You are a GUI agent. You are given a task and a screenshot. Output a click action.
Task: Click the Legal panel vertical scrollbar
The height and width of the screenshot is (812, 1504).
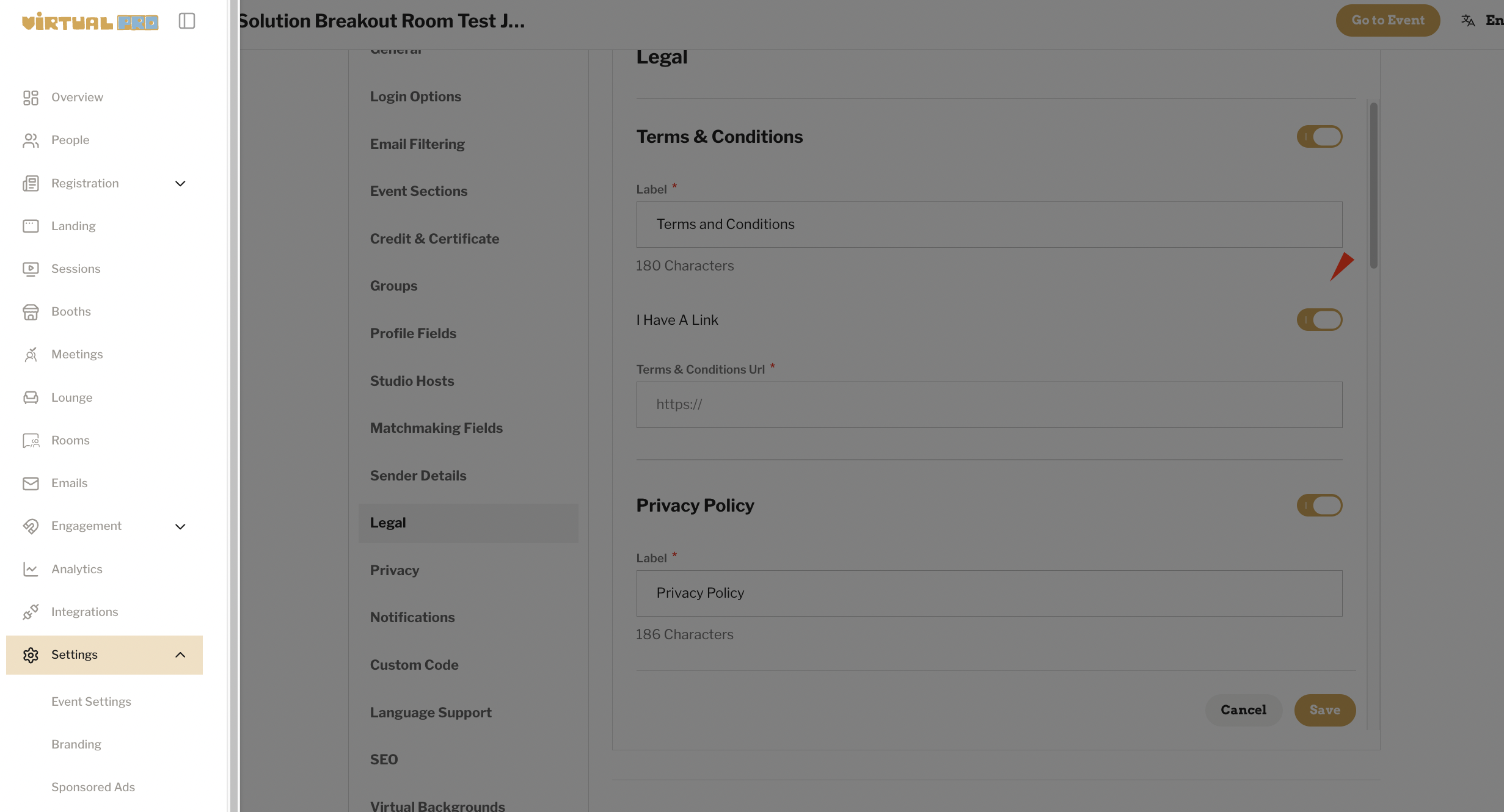coord(1374,186)
